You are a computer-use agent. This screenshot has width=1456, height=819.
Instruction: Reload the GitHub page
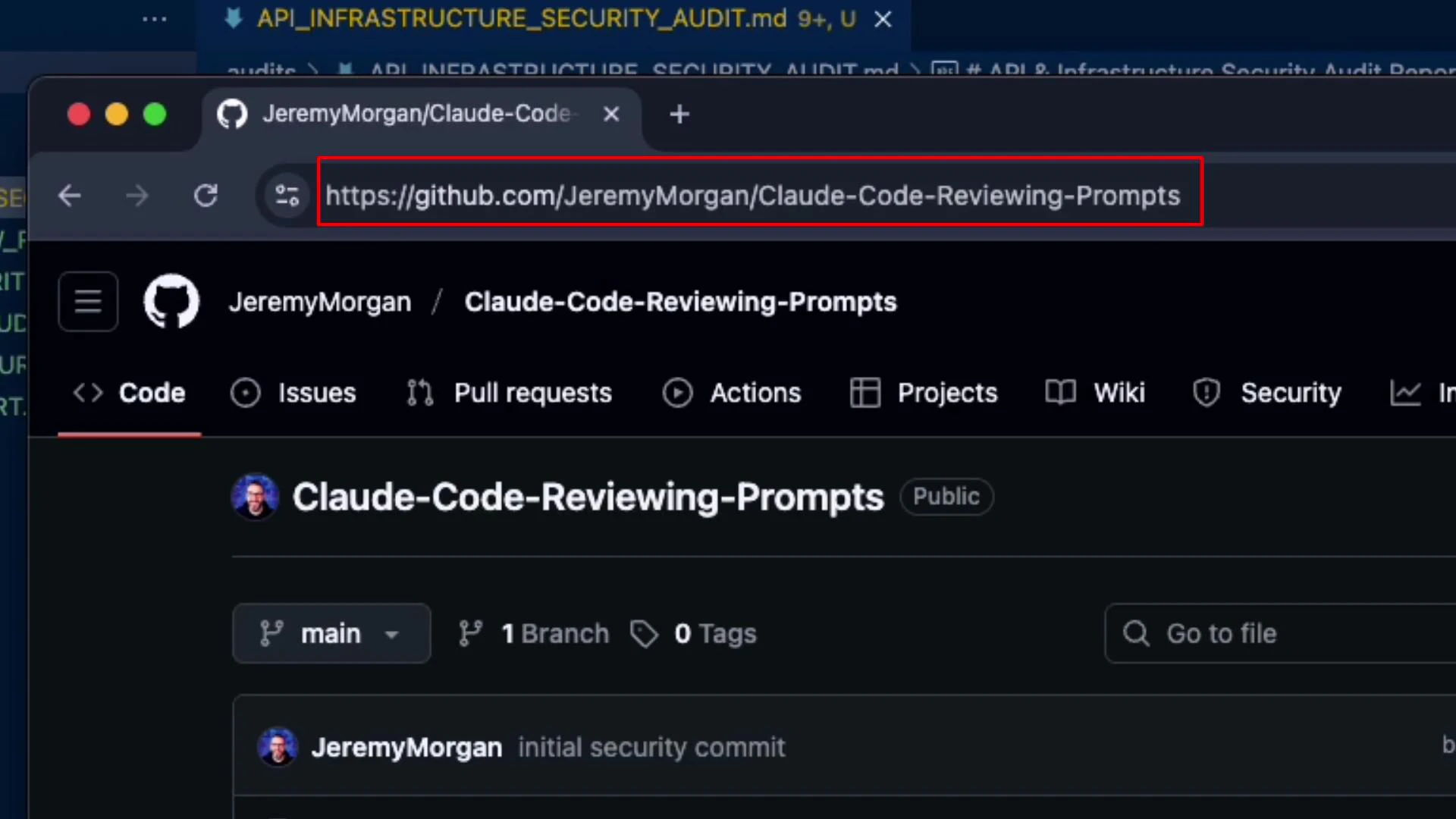point(206,196)
